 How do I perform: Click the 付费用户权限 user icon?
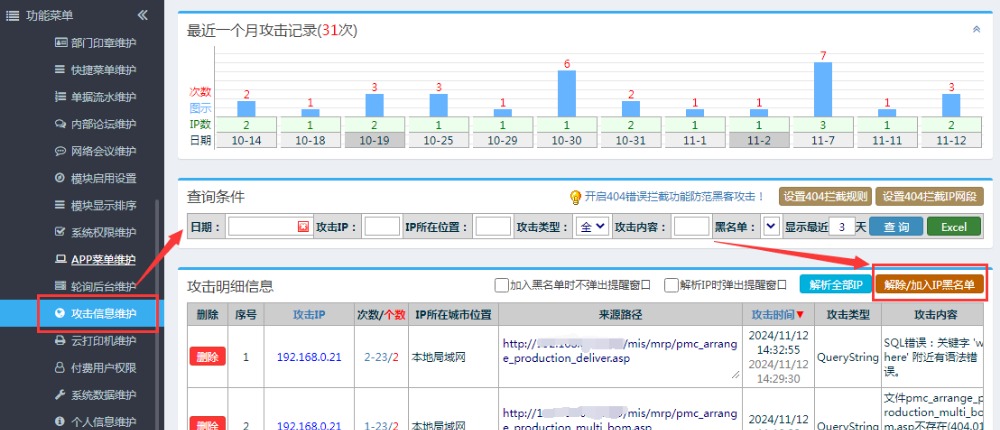[x=60, y=367]
